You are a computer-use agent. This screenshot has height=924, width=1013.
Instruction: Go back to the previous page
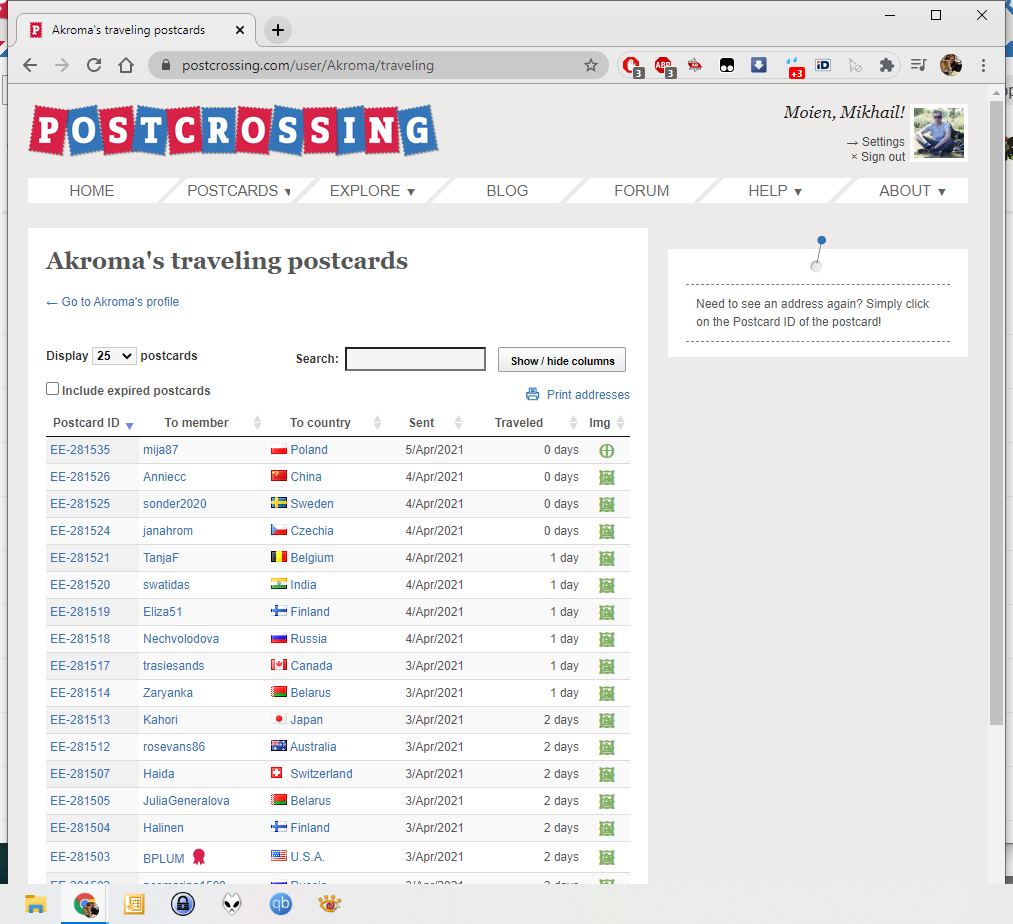point(30,65)
